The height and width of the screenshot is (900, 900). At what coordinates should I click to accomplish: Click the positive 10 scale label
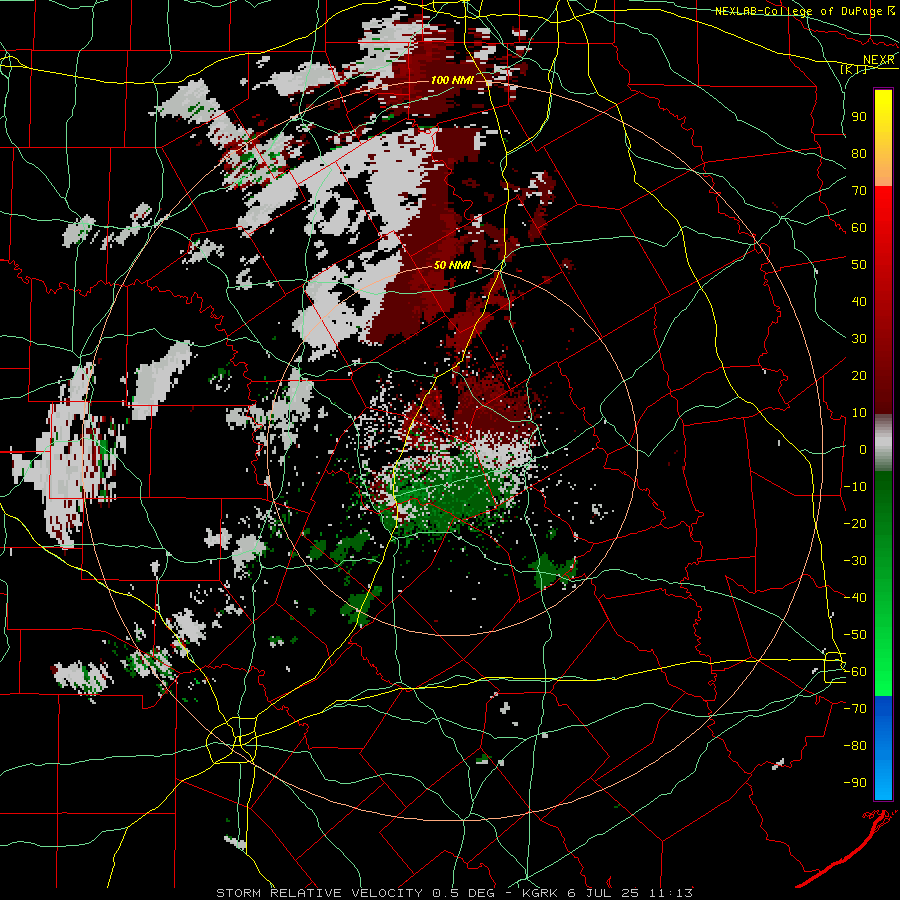pyautogui.click(x=859, y=413)
